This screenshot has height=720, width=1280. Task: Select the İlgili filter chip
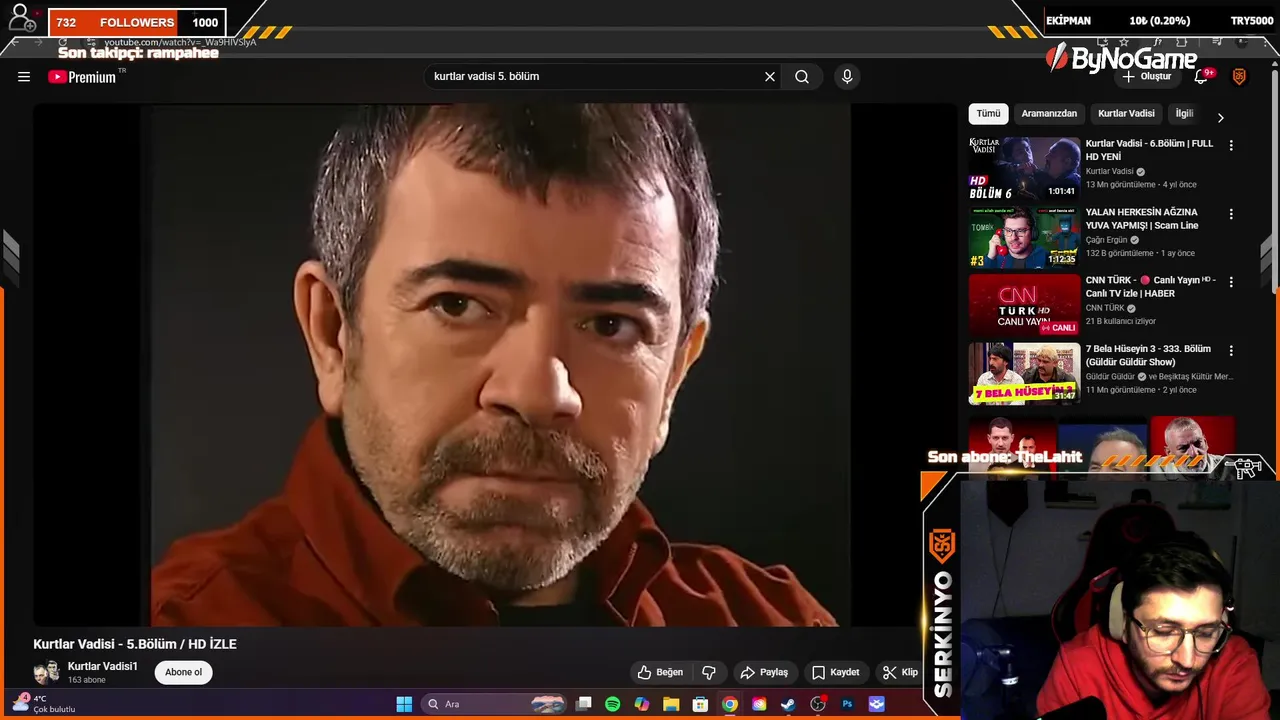click(1184, 114)
